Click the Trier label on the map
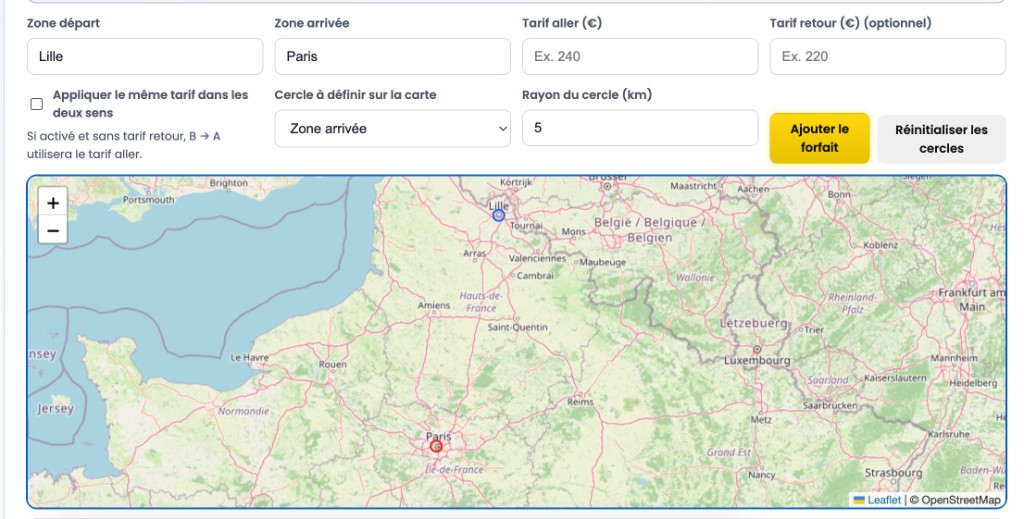This screenshot has height=519, width=1024. coord(814,330)
